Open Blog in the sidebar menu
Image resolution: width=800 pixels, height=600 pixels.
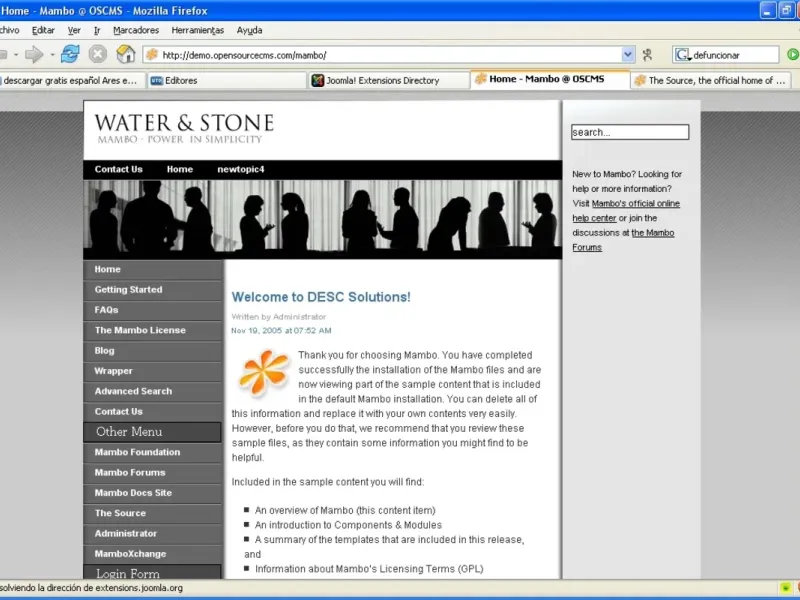click(x=153, y=351)
